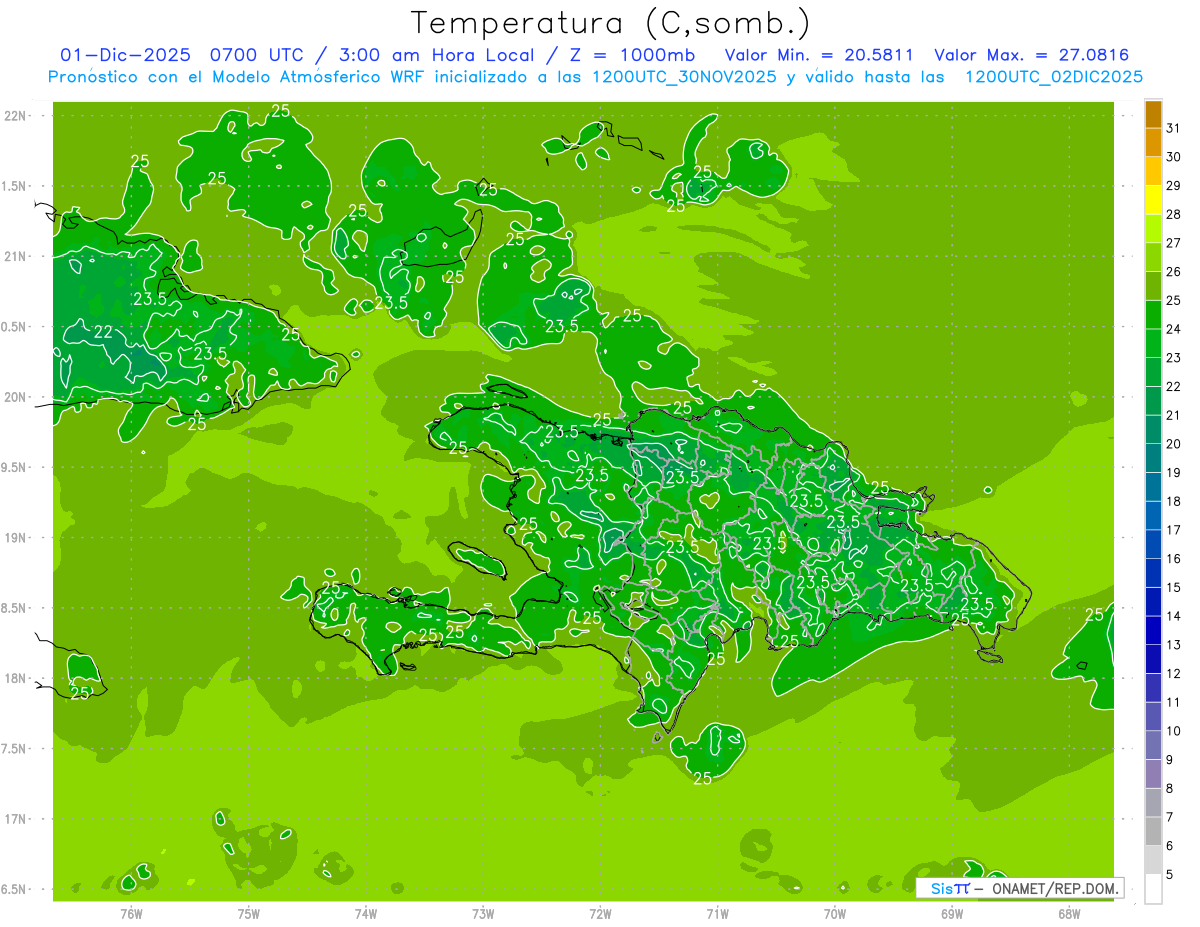Click the '69W' longitude axis label
The width and height of the screenshot is (1200, 927).
952,914
